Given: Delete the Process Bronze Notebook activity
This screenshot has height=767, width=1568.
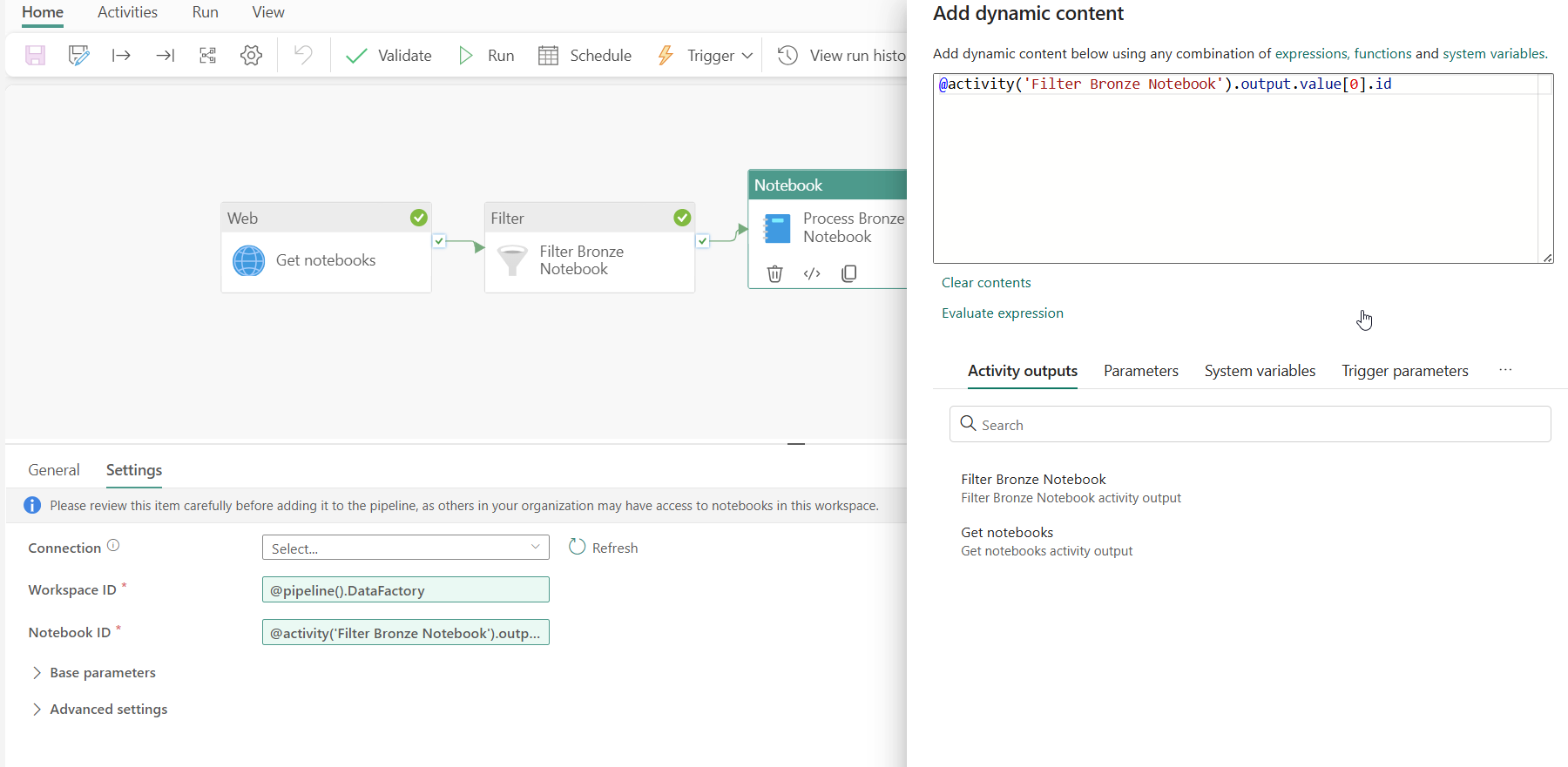Looking at the screenshot, I should coord(774,273).
